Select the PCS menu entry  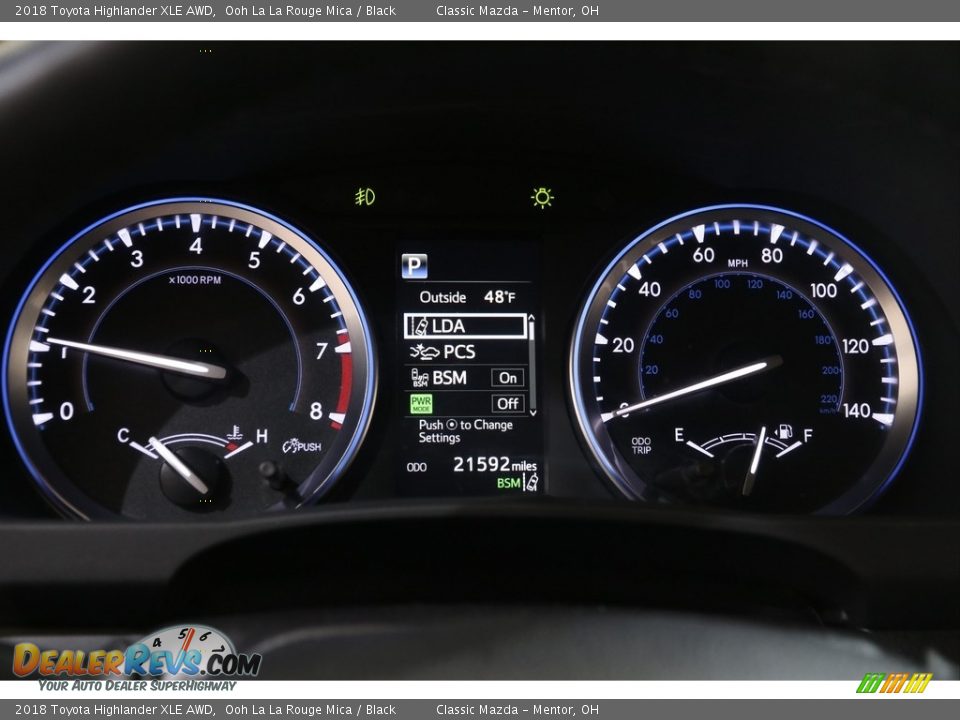click(459, 352)
